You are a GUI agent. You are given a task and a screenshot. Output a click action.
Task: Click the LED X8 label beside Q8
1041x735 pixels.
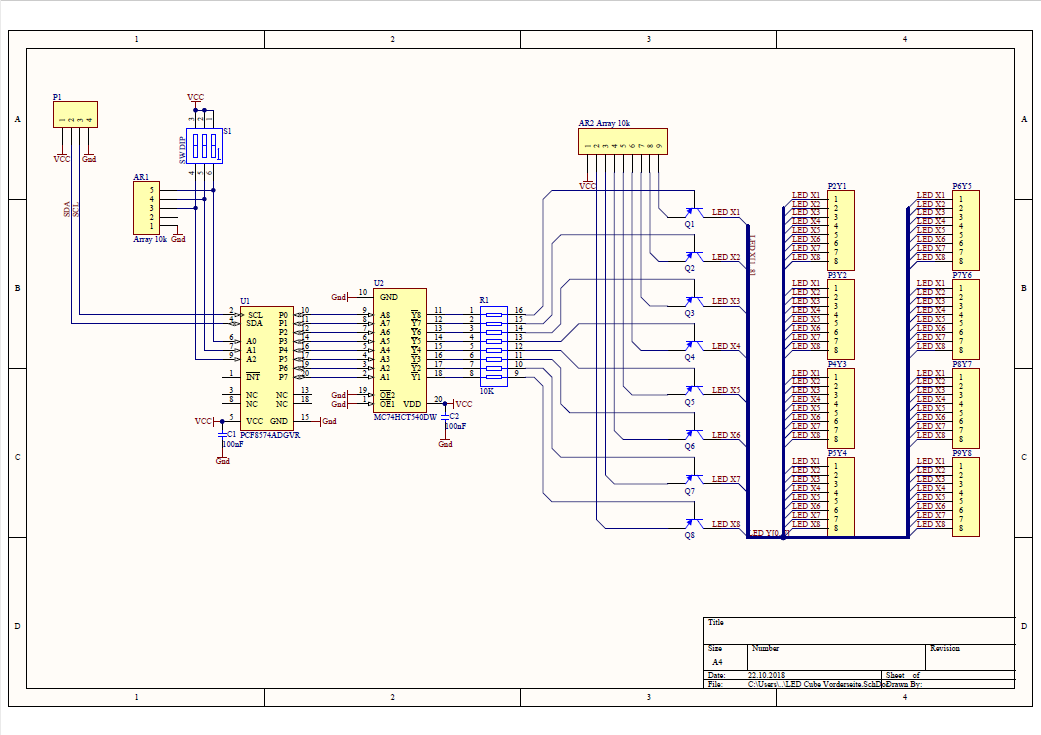(726, 524)
